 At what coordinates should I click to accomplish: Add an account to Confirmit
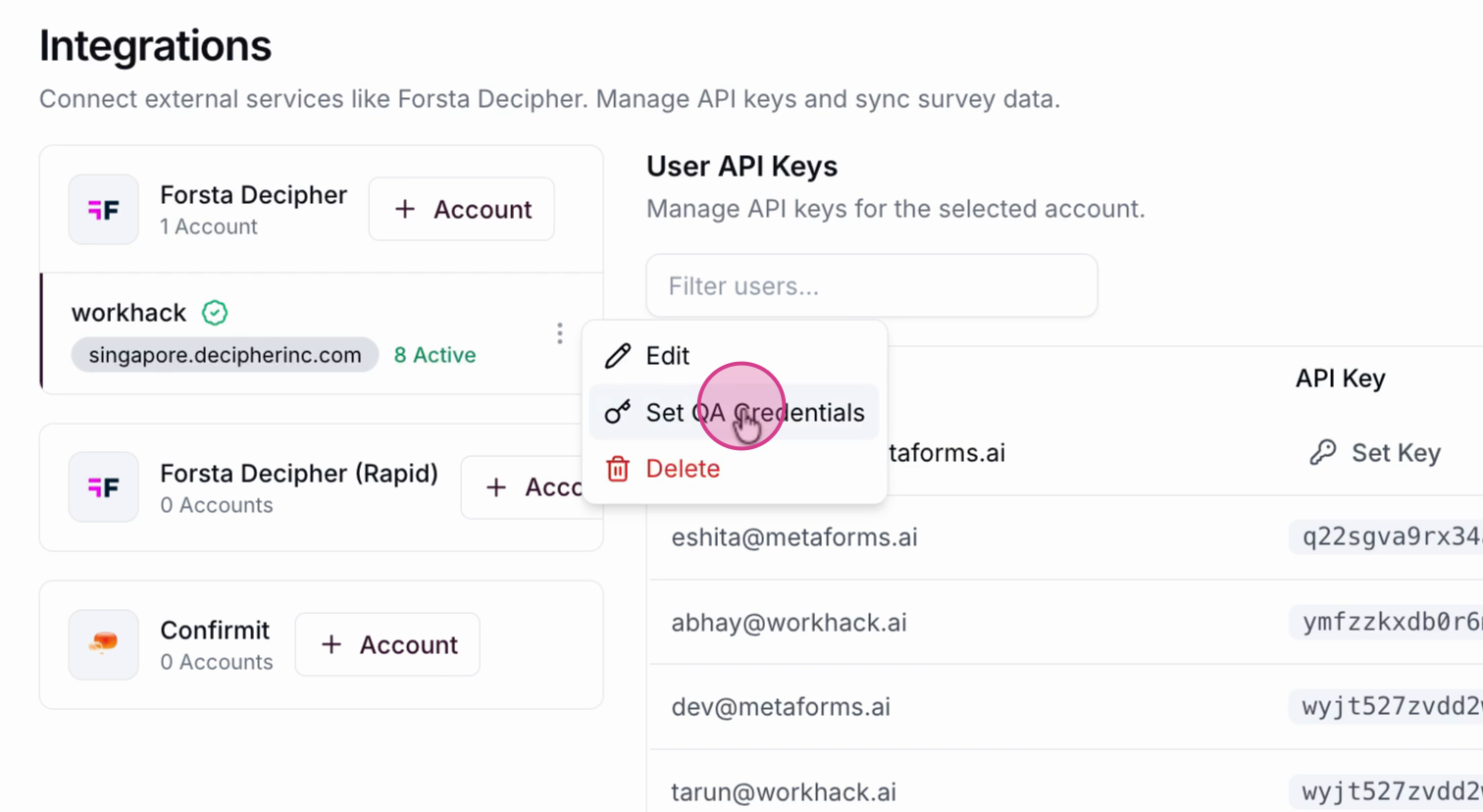tap(387, 645)
